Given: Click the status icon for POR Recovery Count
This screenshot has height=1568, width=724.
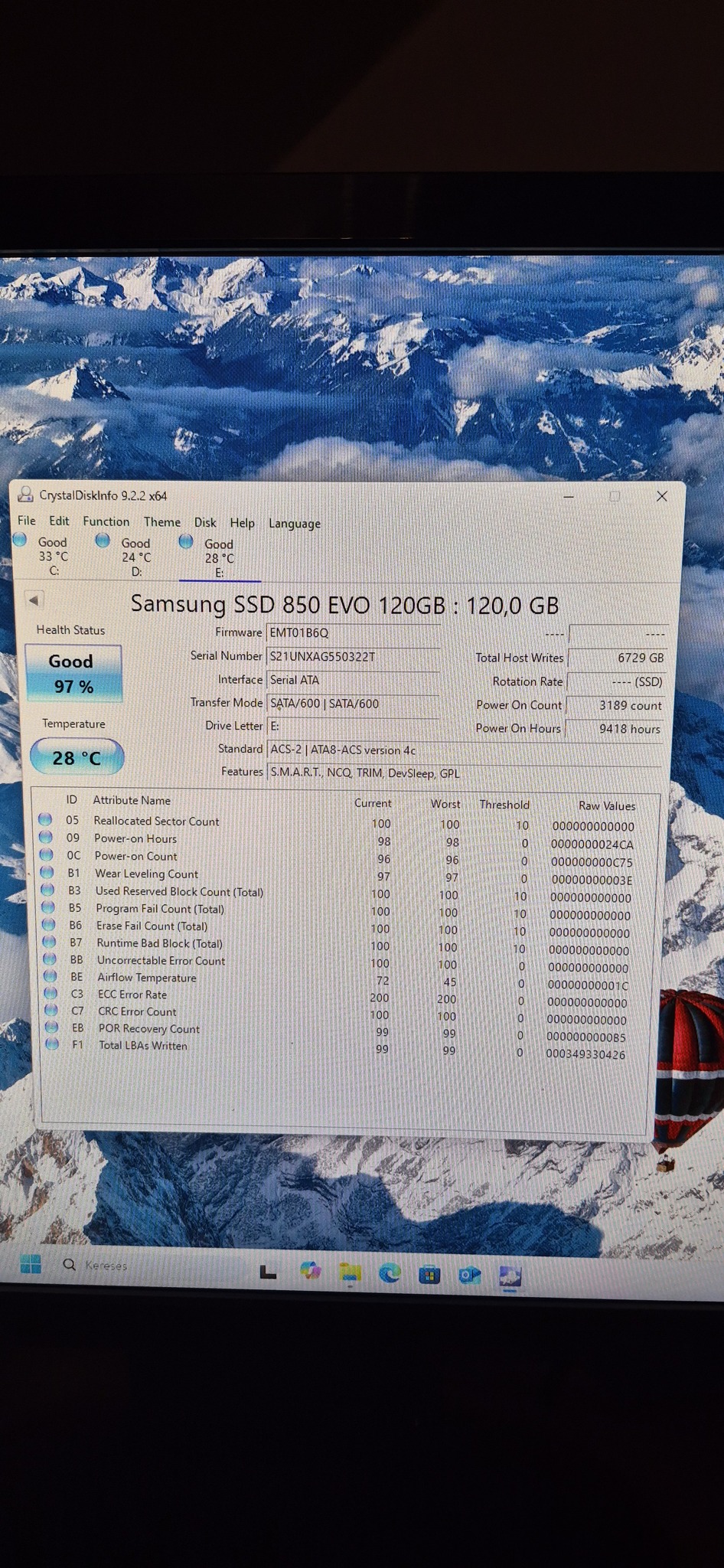Looking at the screenshot, I should (52, 1027).
